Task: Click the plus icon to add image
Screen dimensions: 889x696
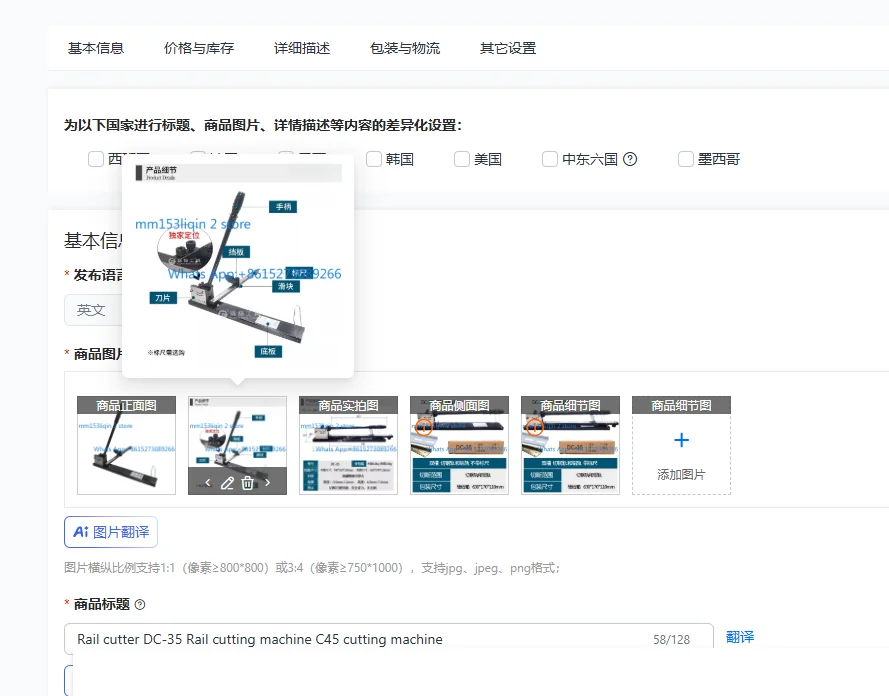Action: coord(681,440)
